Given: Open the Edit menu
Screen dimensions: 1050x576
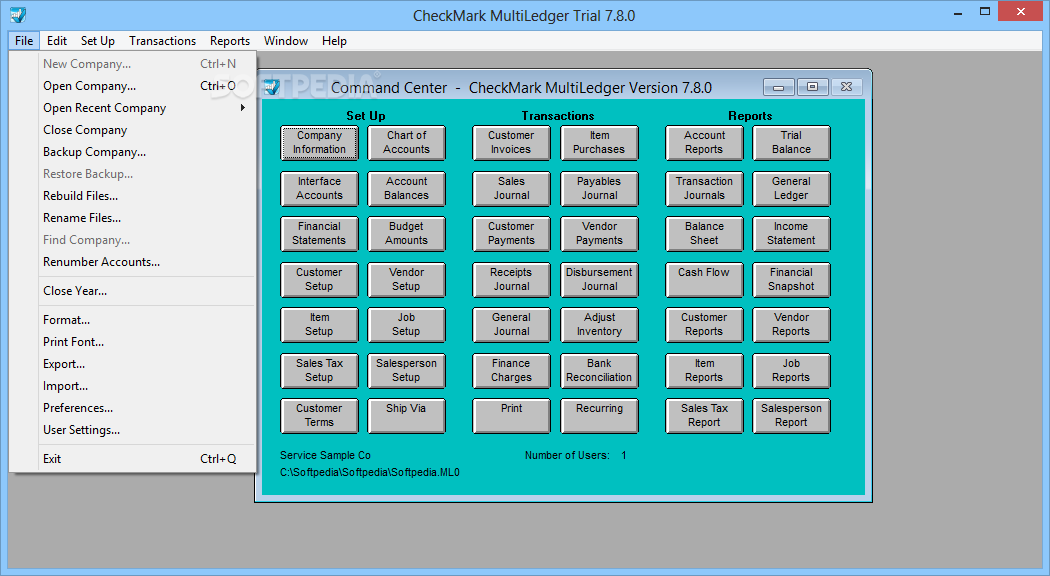Looking at the screenshot, I should click(57, 41).
